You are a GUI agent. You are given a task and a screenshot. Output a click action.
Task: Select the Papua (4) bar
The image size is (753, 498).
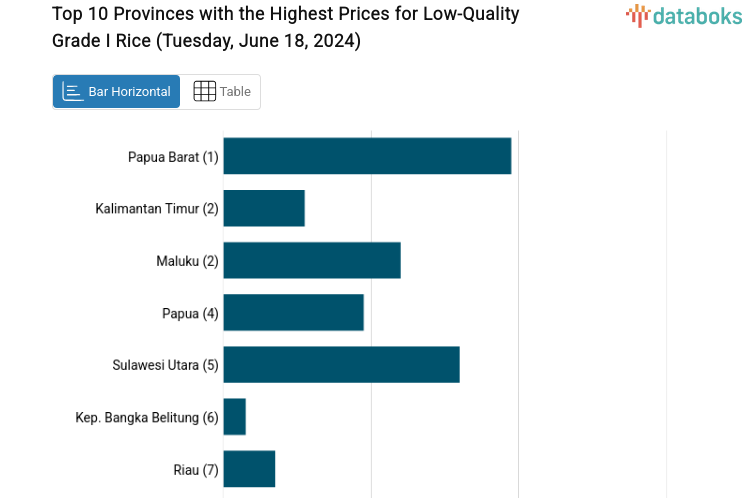[x=293, y=312]
